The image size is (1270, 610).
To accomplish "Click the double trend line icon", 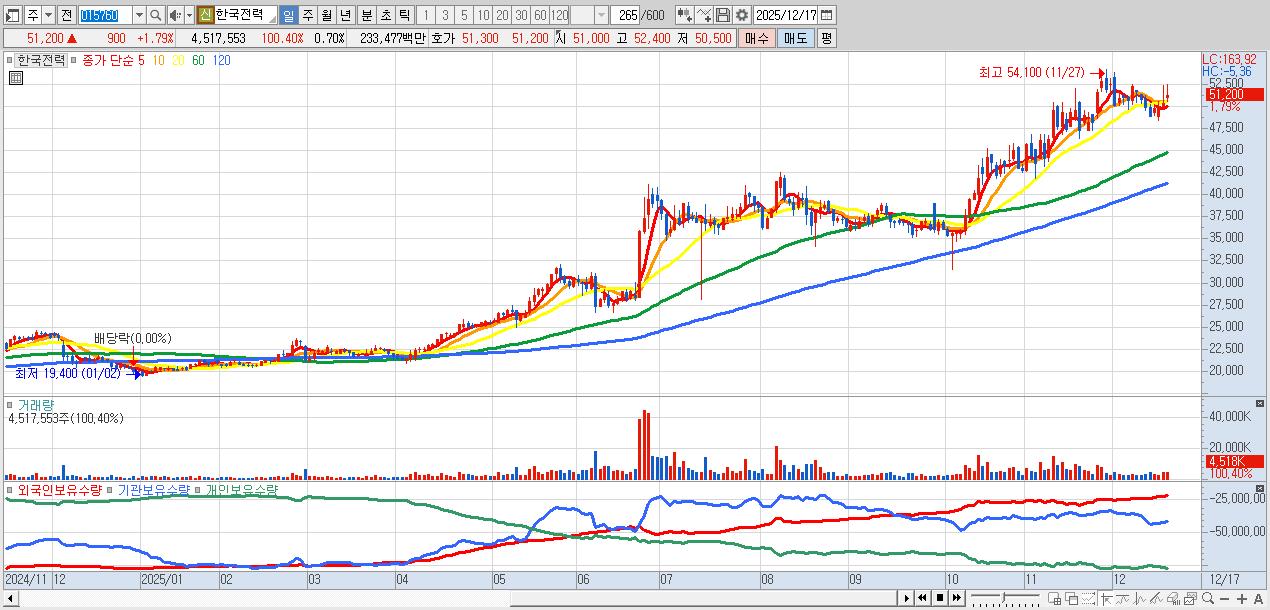I will coord(1156,599).
